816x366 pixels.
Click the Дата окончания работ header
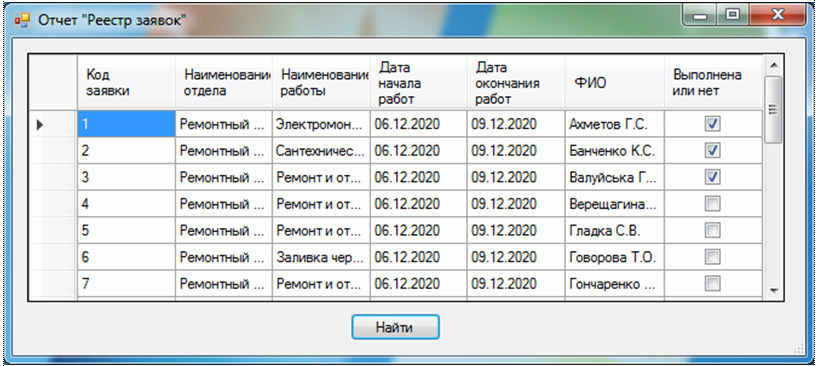[x=516, y=82]
